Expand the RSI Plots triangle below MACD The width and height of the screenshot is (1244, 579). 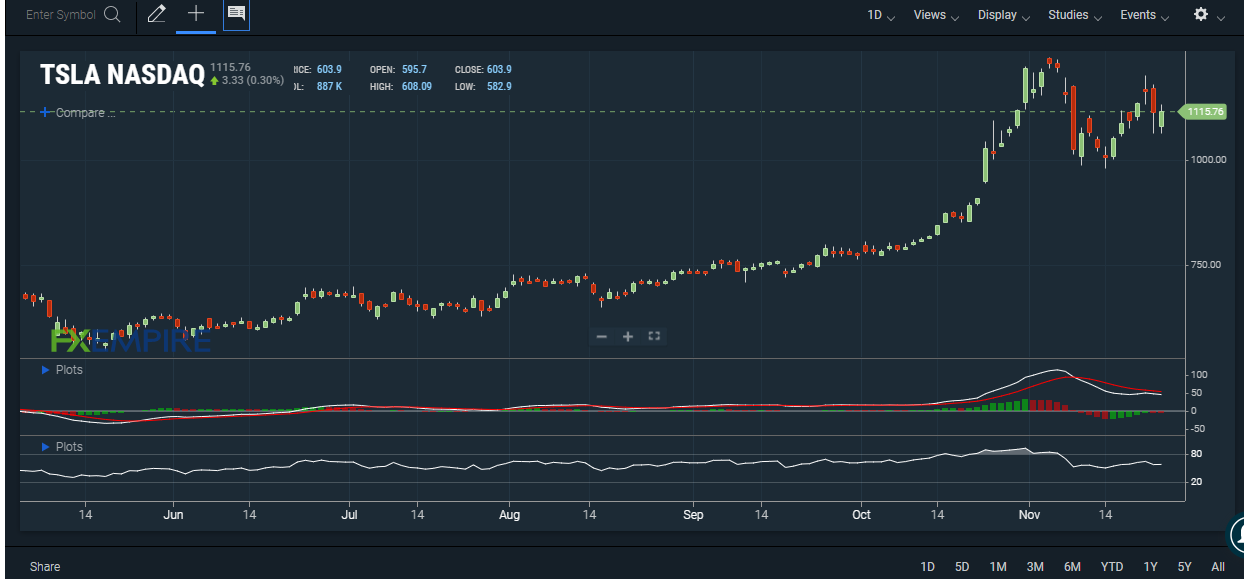45,447
